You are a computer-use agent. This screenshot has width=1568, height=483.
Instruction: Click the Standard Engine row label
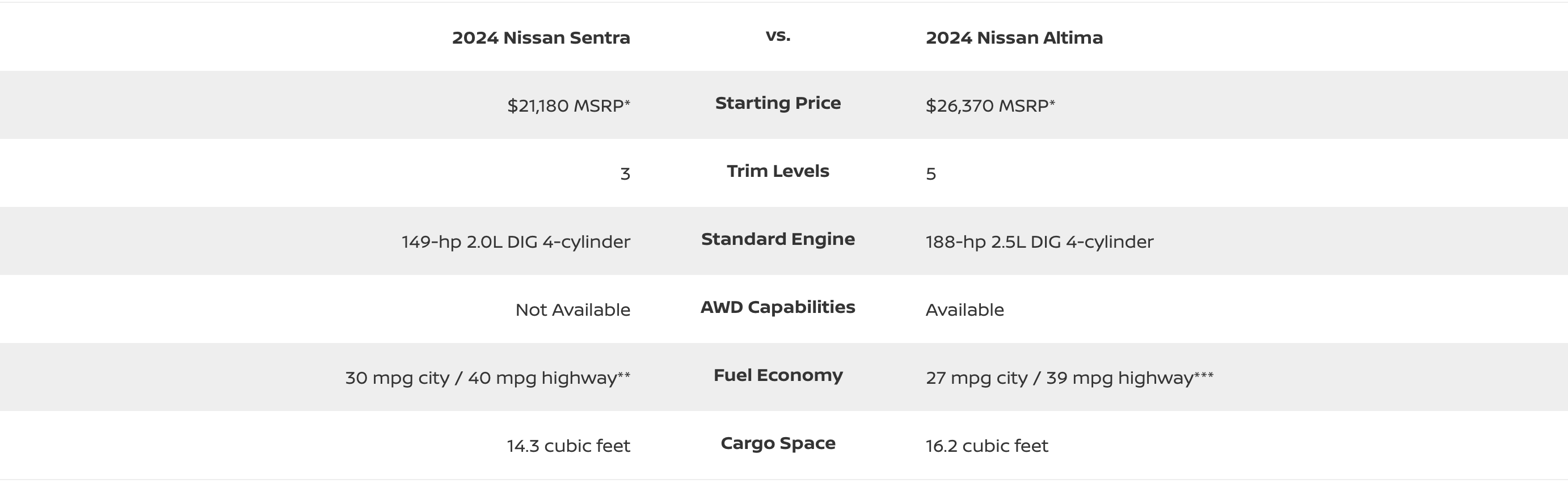pyautogui.click(x=778, y=239)
